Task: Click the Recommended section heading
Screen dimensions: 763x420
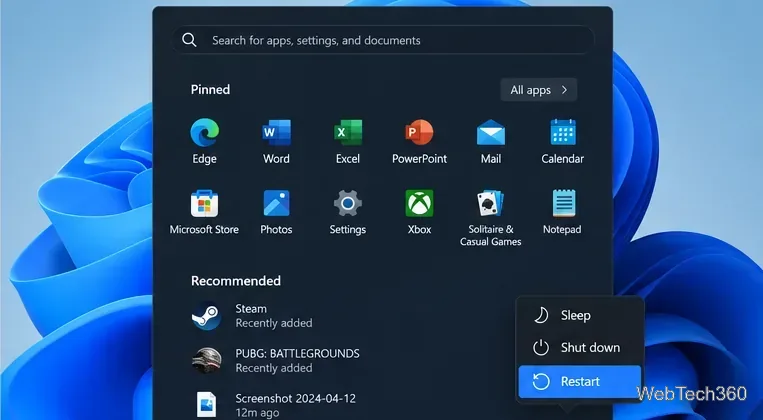Action: tap(236, 281)
